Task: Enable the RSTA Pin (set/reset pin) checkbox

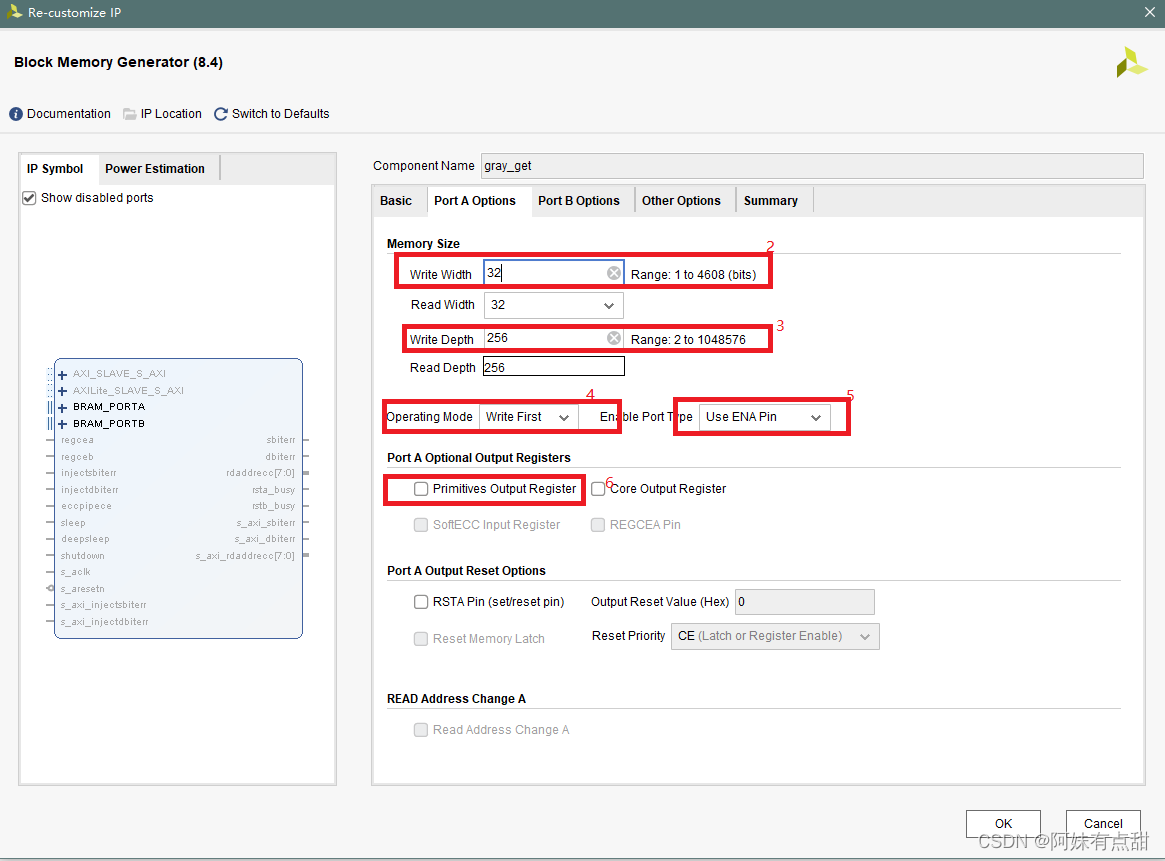Action: pos(421,602)
